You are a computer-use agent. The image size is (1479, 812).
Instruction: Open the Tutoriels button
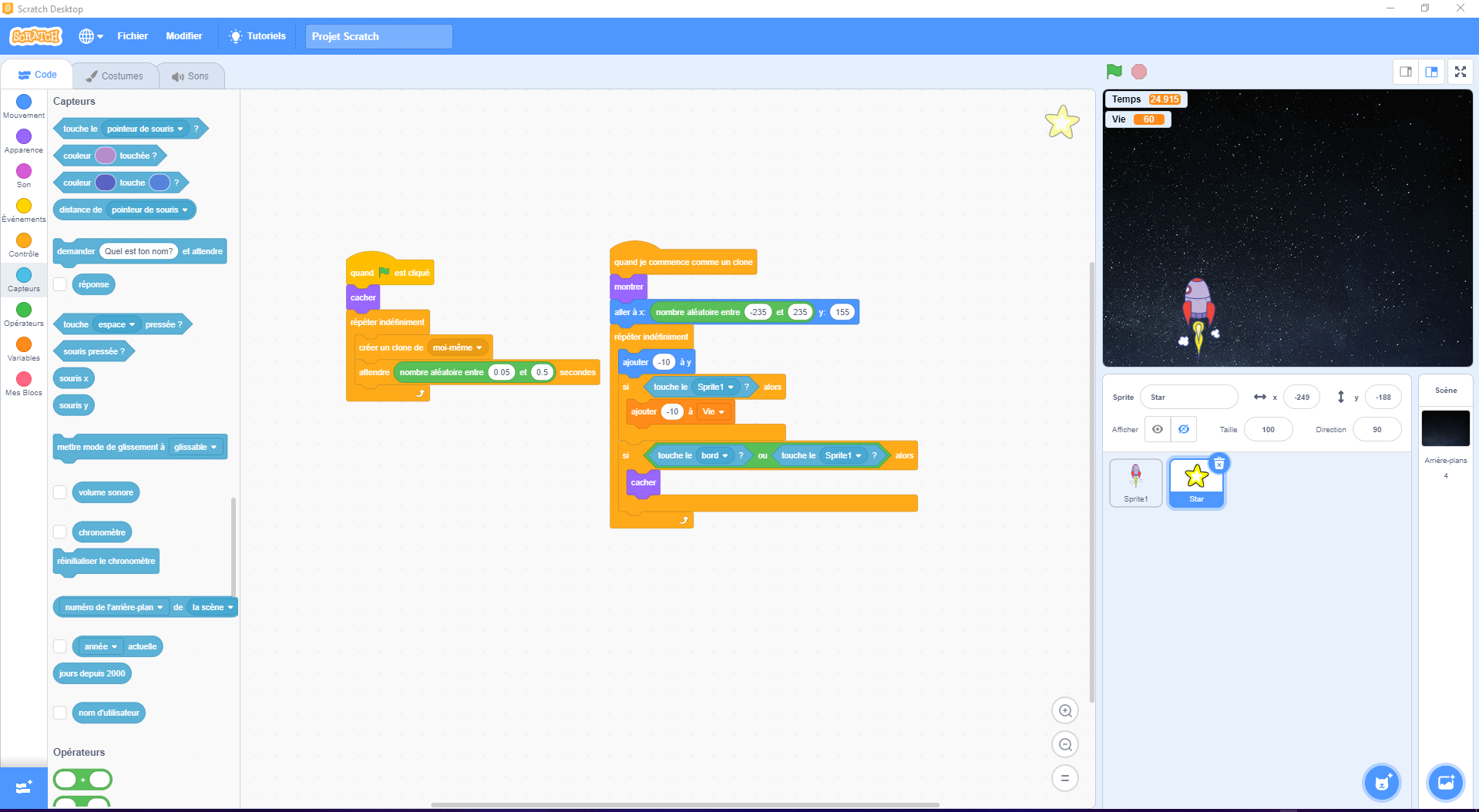tap(257, 36)
